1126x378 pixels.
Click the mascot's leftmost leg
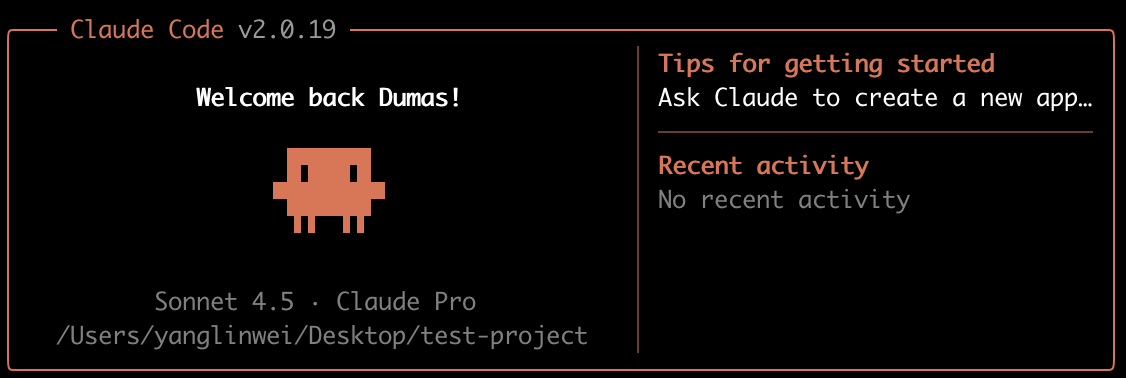point(298,224)
